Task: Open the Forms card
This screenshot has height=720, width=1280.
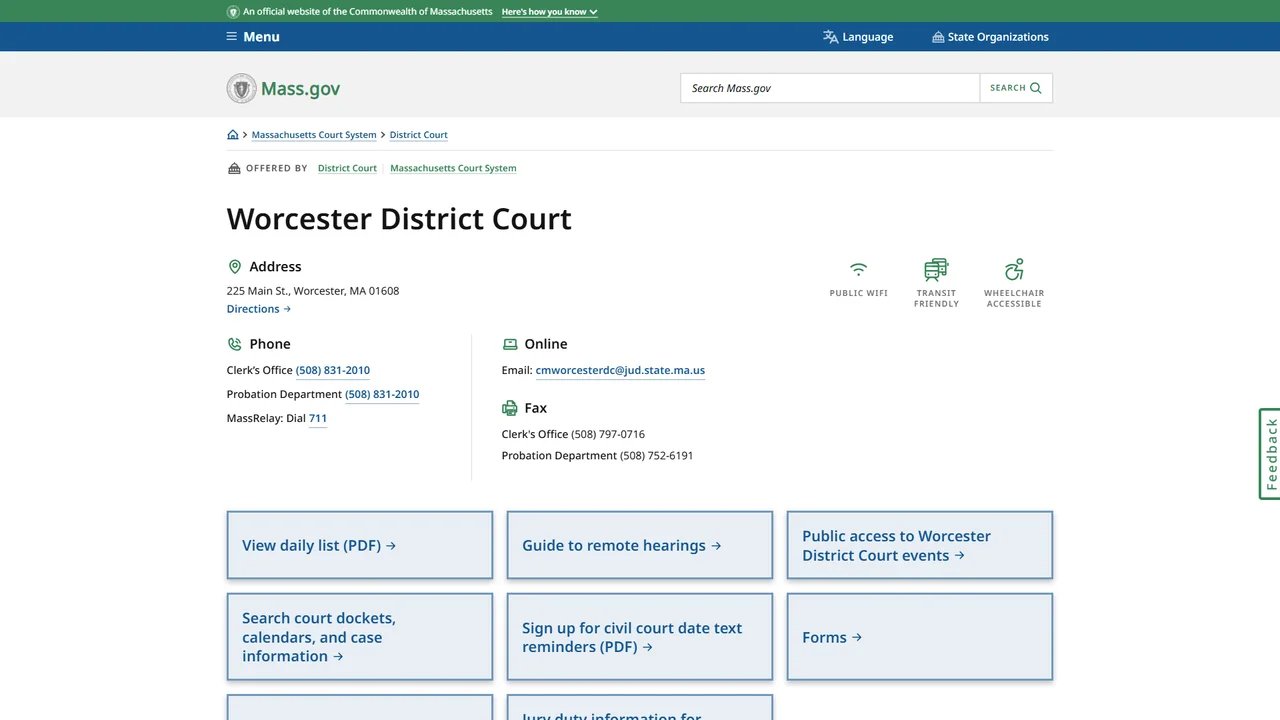Action: pos(920,637)
